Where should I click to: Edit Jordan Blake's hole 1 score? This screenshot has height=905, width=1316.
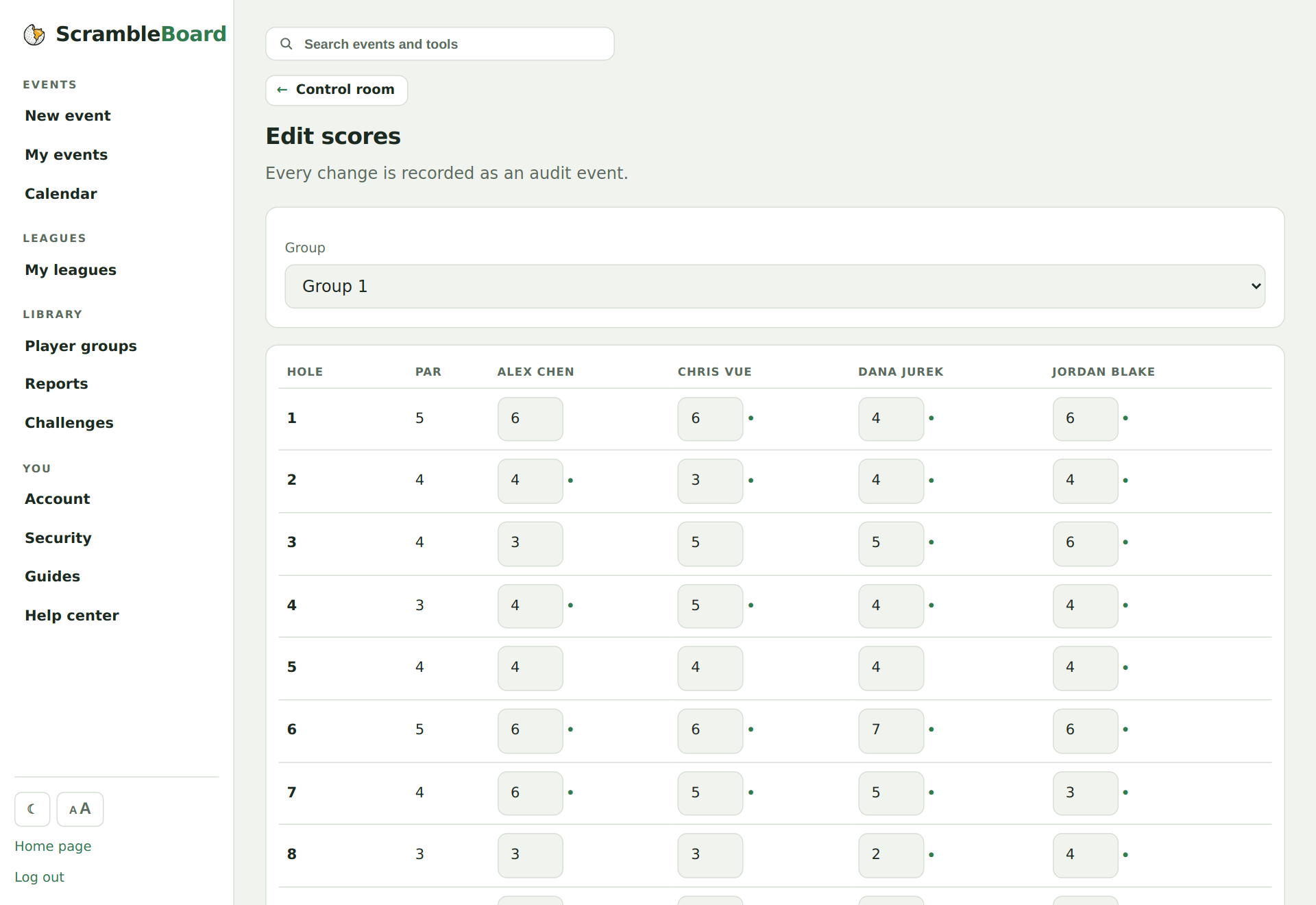click(x=1085, y=419)
